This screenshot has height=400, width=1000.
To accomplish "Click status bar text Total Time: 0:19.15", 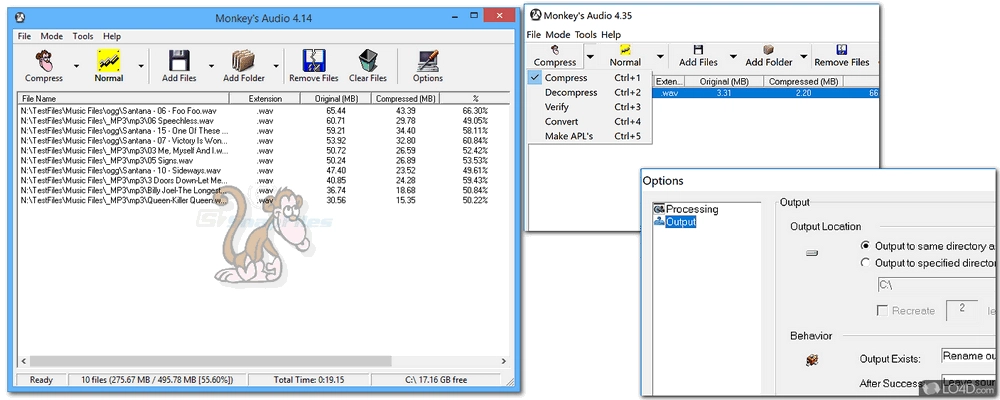I will (x=309, y=380).
